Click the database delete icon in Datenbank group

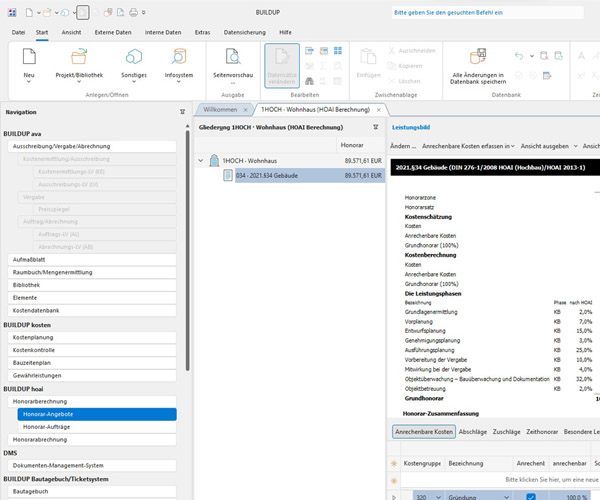click(544, 56)
